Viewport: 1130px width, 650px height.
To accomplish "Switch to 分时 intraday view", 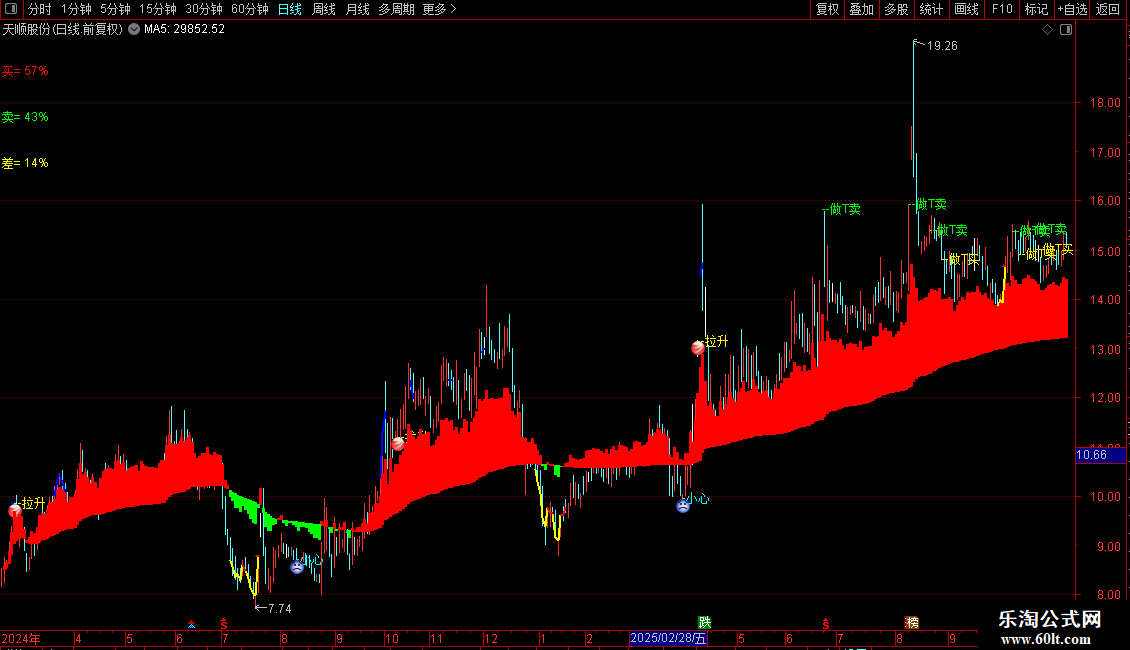I will [40, 9].
